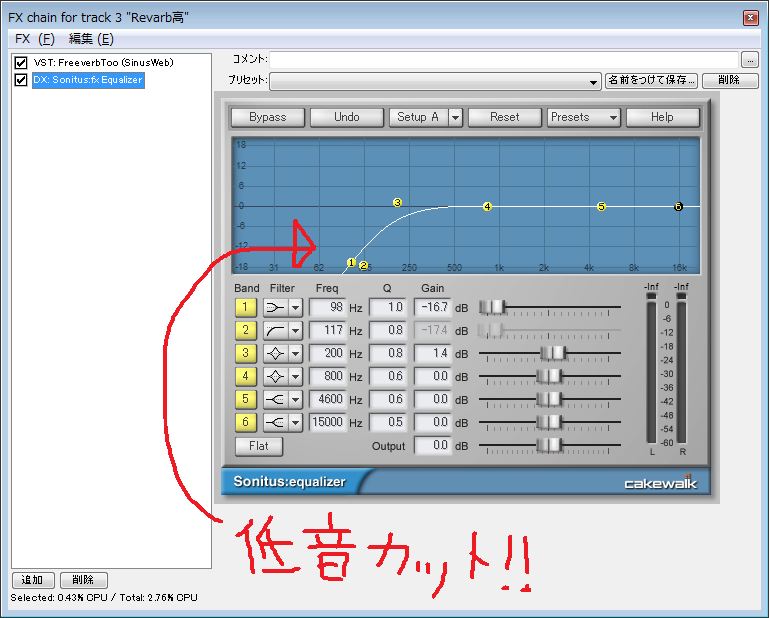Click the cakewalk logo
770x618 pixels.
click(x=660, y=482)
